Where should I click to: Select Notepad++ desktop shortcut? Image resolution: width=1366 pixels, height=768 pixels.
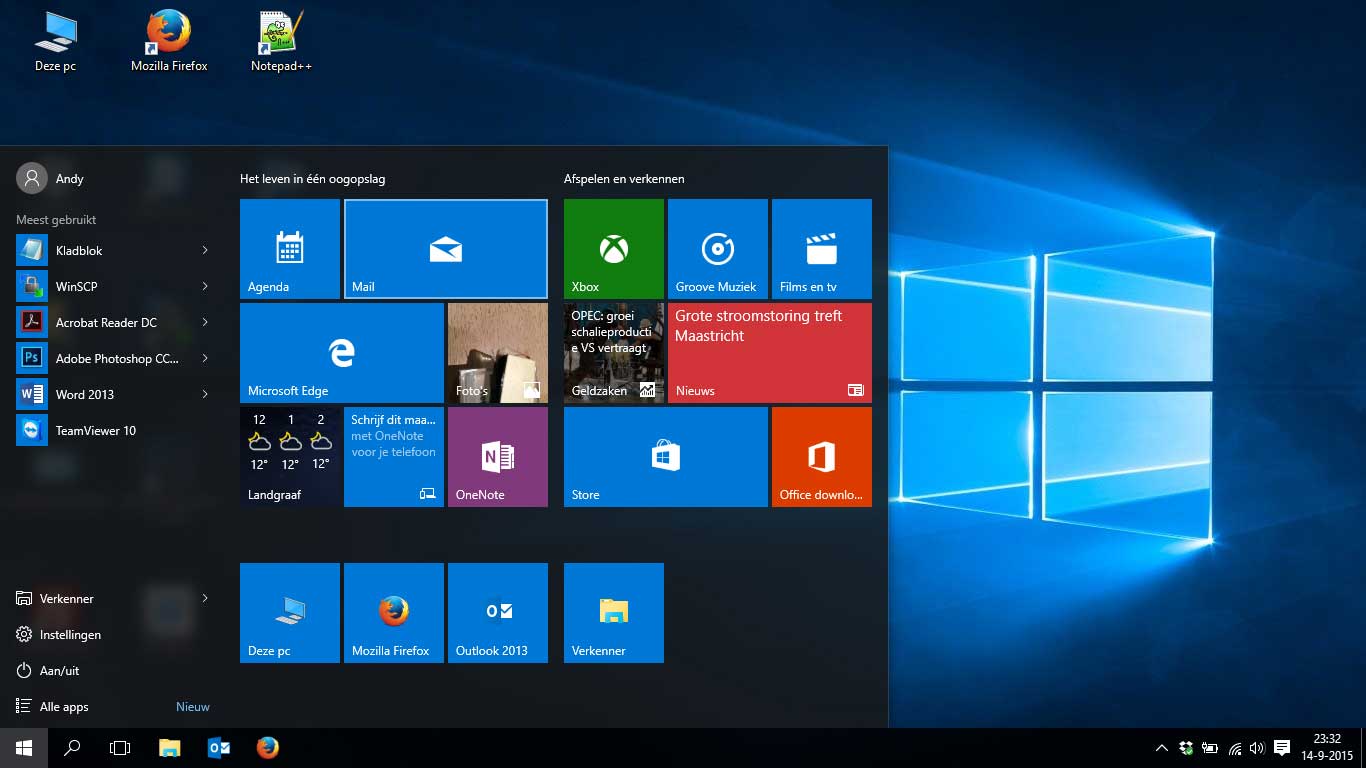[x=281, y=41]
